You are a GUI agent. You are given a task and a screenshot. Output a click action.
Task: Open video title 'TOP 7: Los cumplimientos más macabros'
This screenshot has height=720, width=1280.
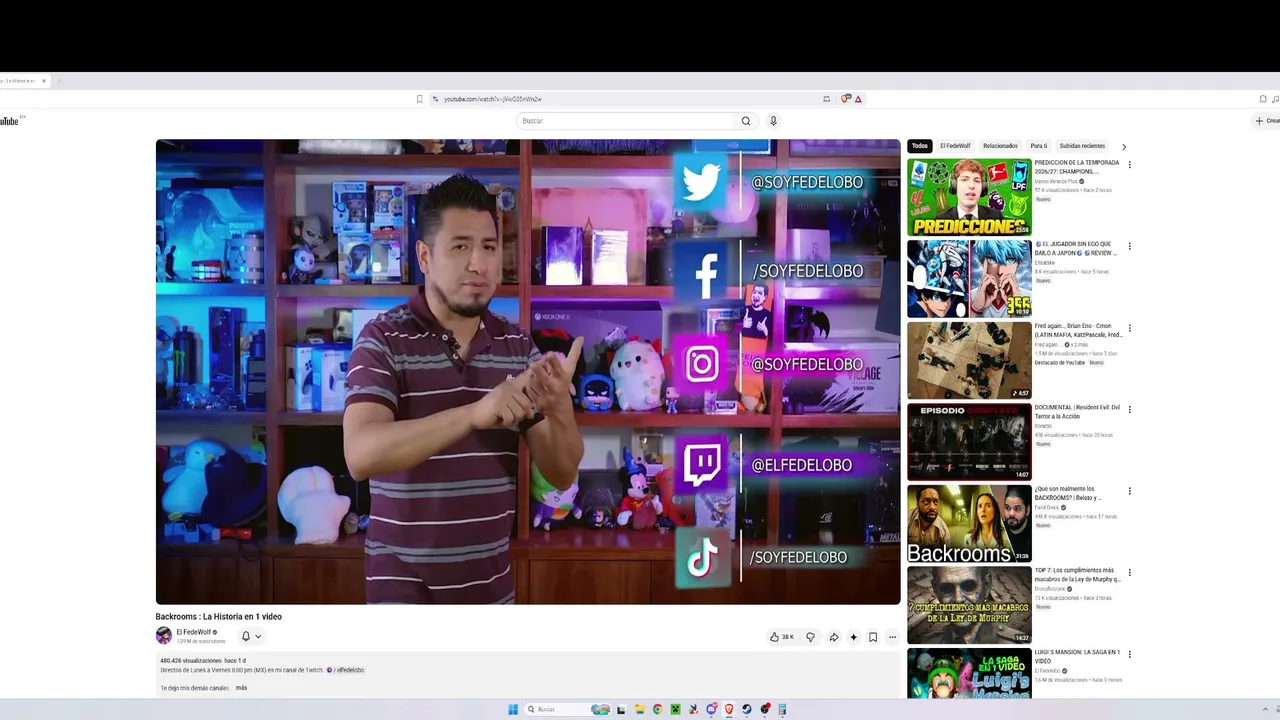tap(1077, 575)
